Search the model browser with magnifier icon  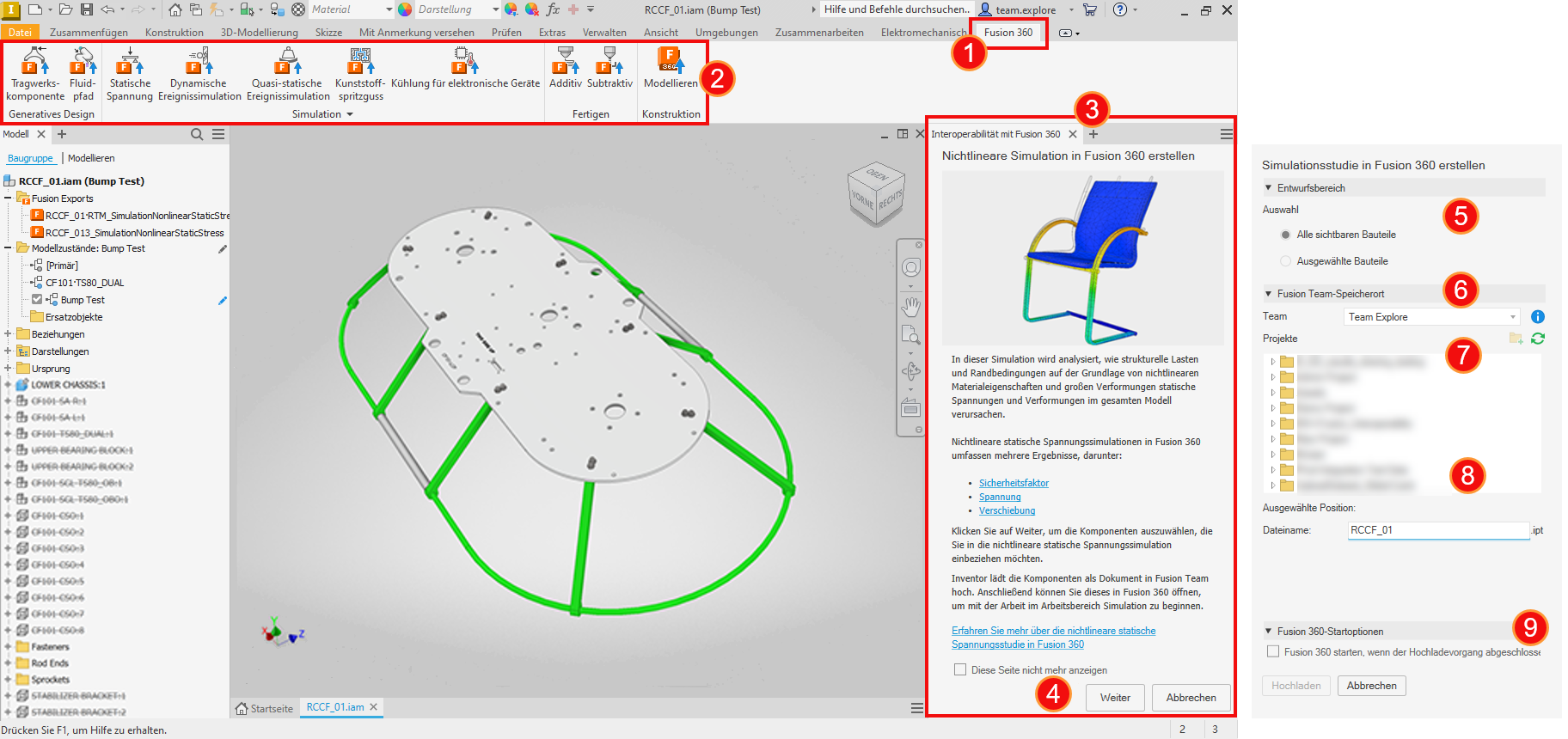point(197,134)
